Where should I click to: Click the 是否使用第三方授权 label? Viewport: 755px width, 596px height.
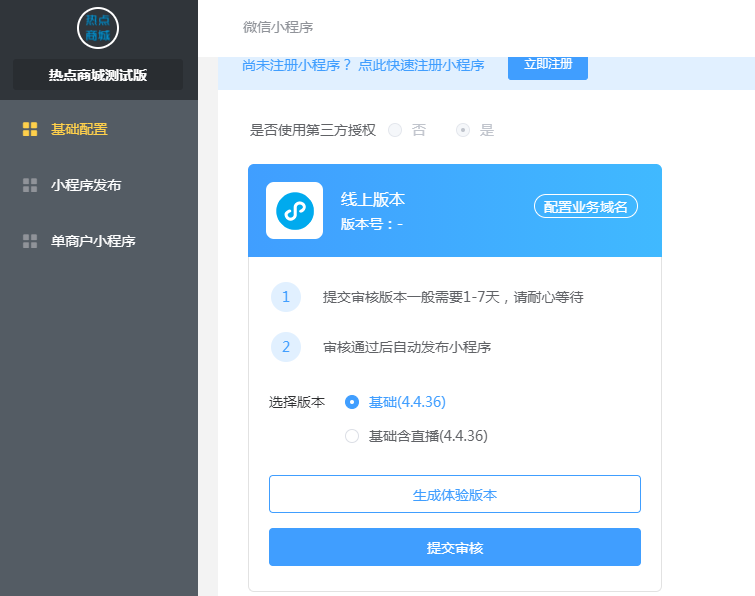click(x=312, y=130)
